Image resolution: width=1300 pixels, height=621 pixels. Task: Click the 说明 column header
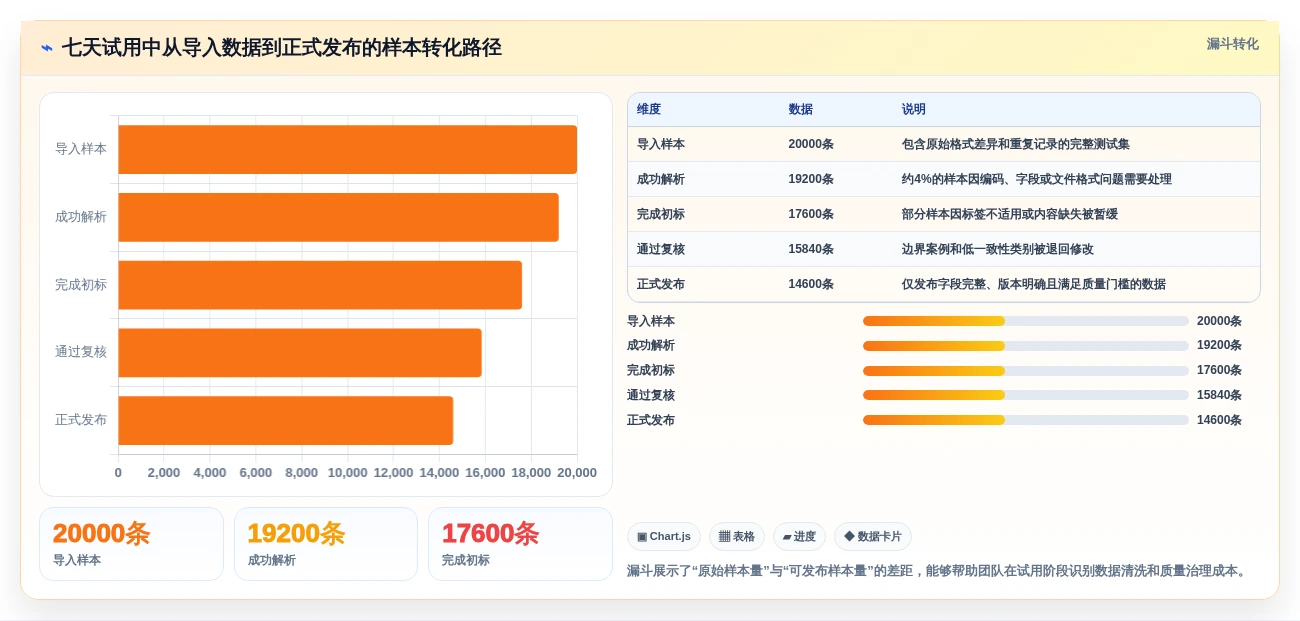click(x=914, y=109)
